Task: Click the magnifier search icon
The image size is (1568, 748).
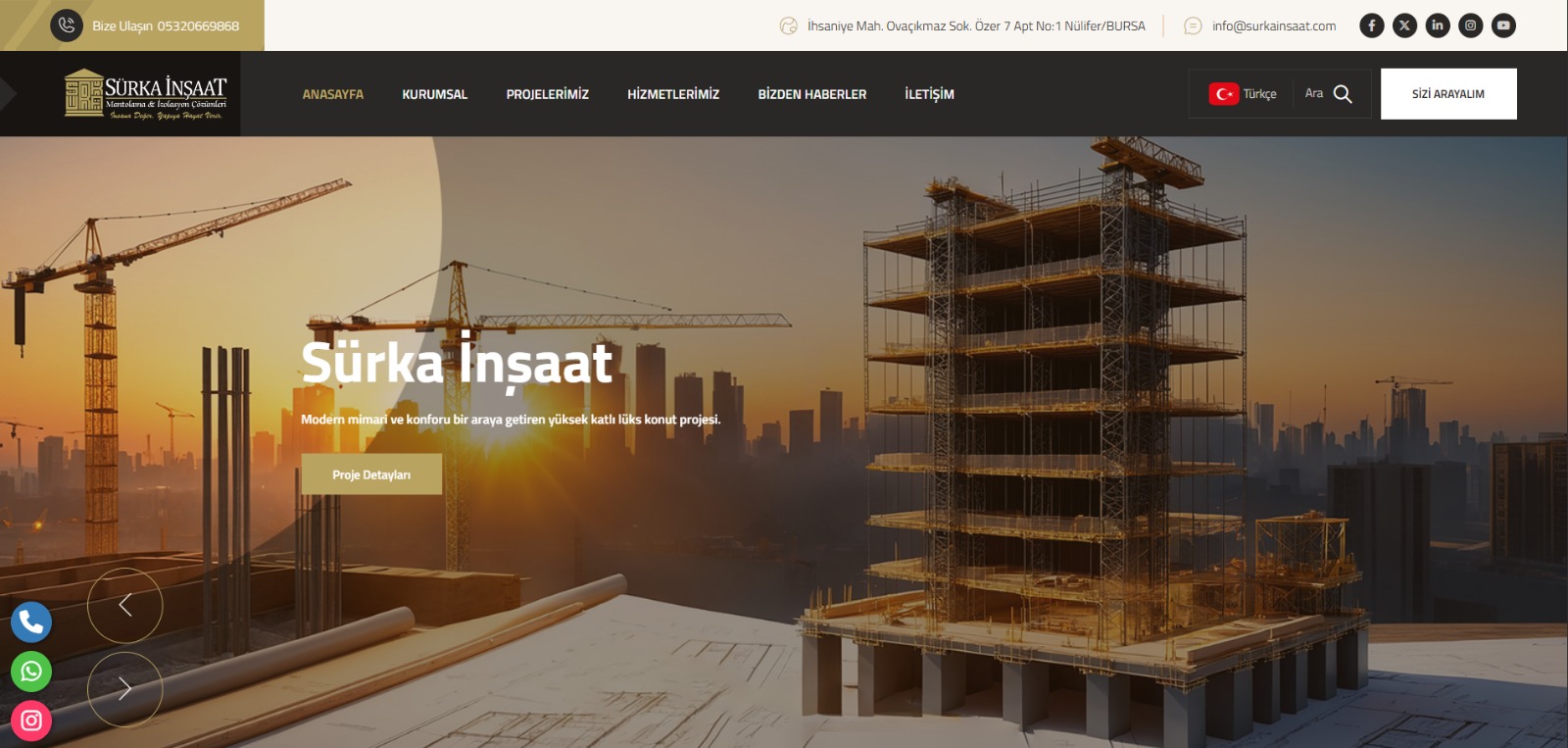Action: tap(1343, 94)
